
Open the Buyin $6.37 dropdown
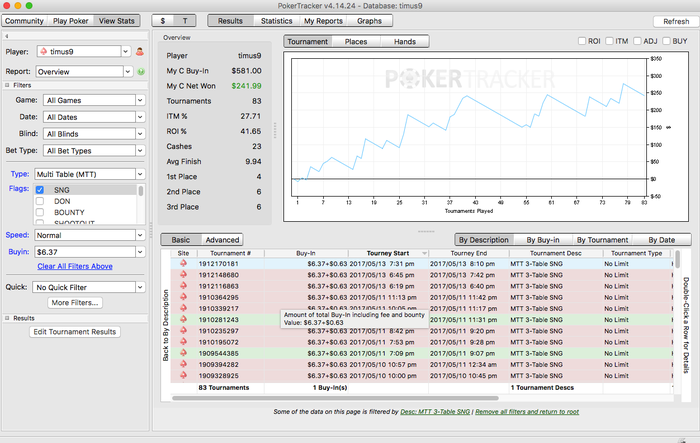[84, 252]
